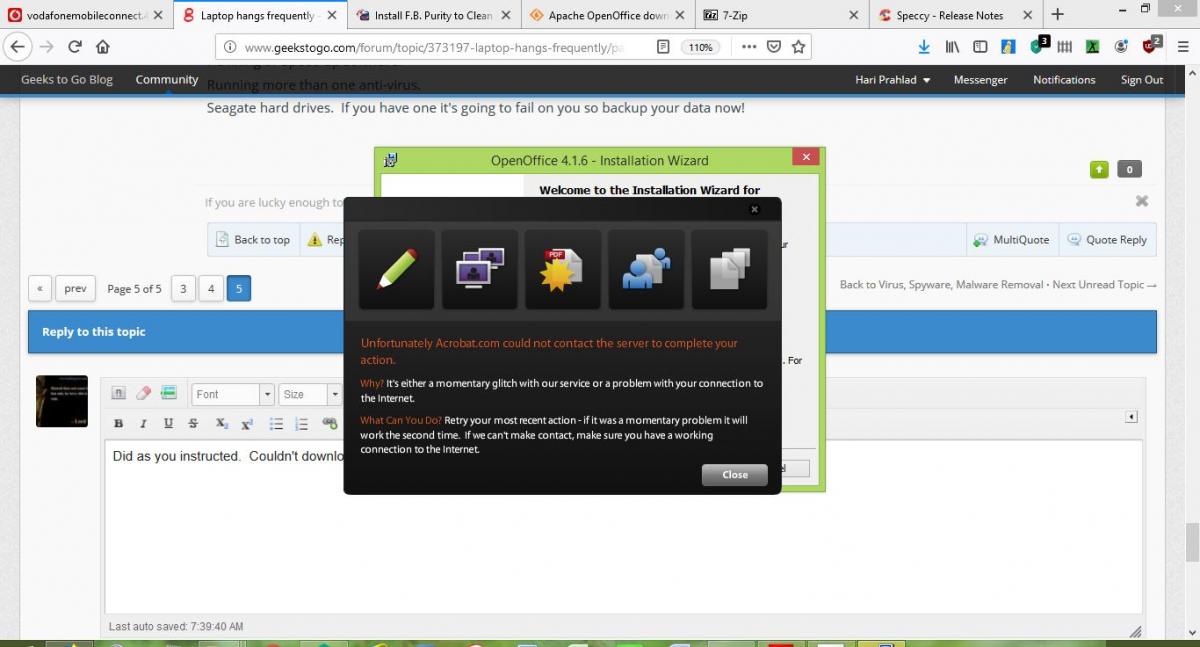Click the green upvote arrow on post
1200x647 pixels.
coord(1099,170)
